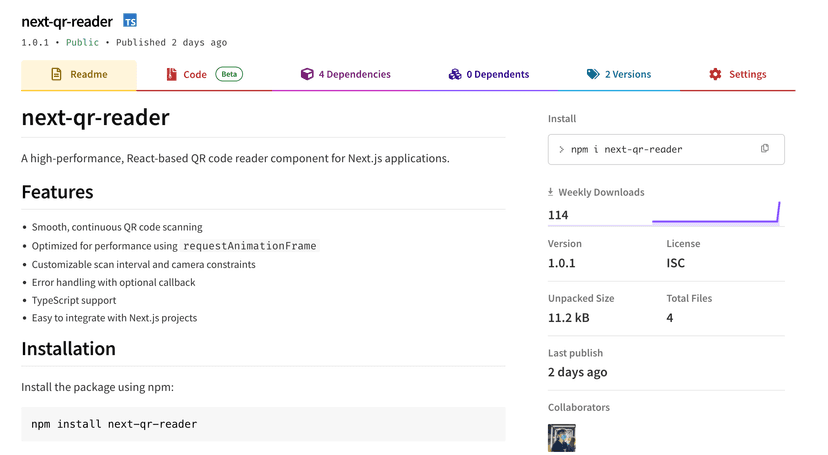Click the Versions tags icon
828x455 pixels.
593,75
